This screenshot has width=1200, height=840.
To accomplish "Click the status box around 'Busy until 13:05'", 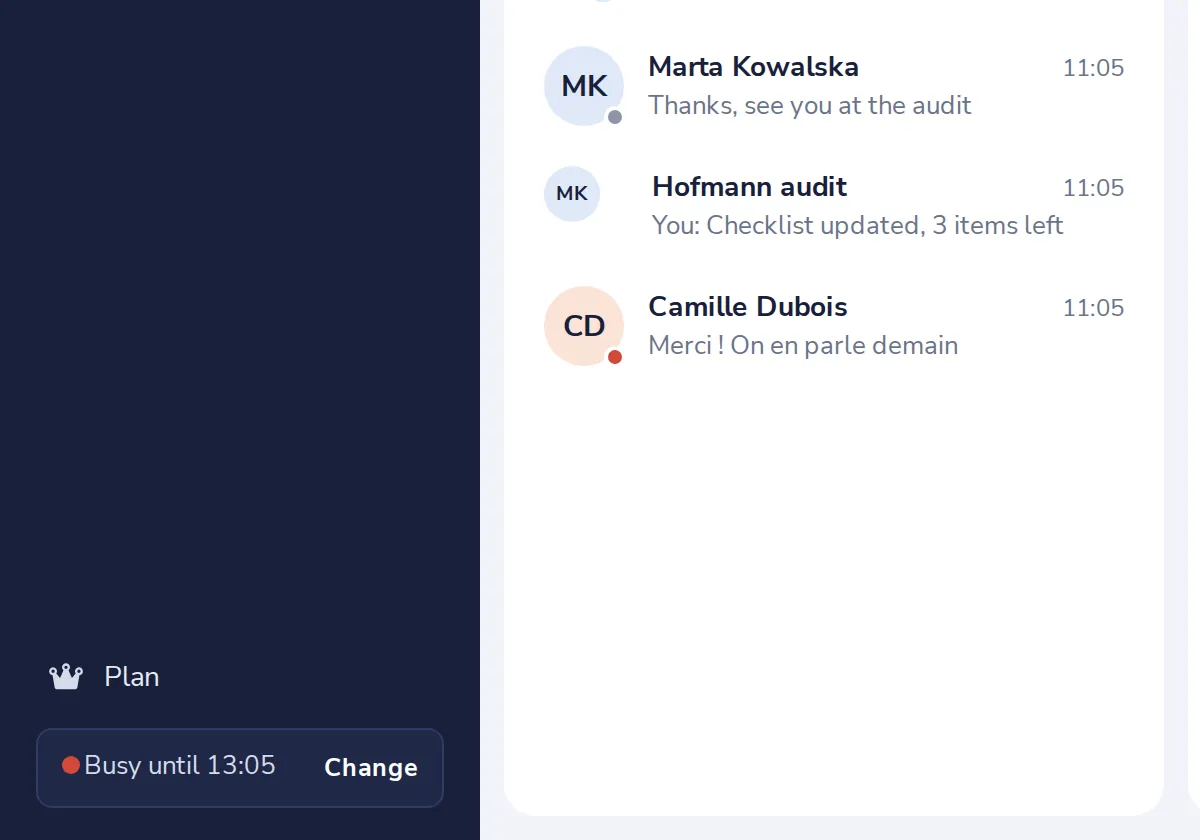I will click(x=240, y=767).
